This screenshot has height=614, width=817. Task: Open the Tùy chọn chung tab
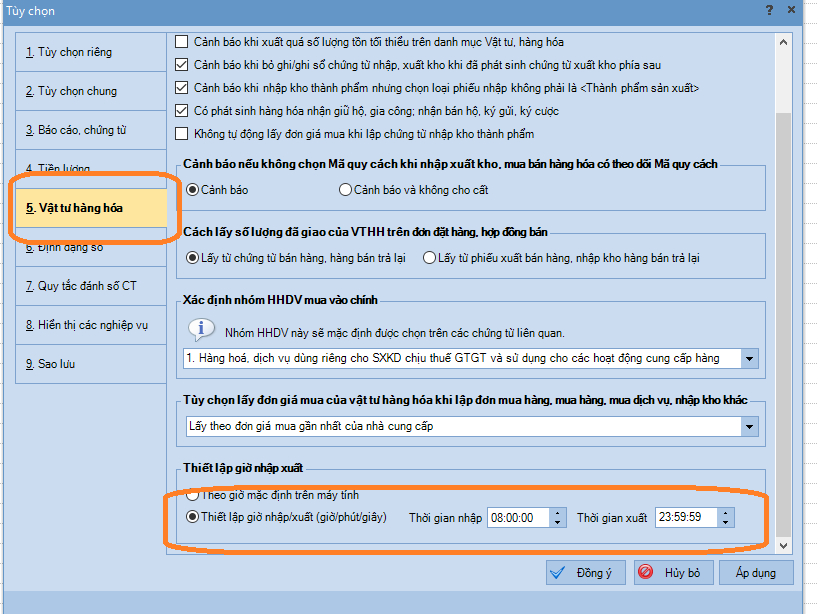point(88,91)
